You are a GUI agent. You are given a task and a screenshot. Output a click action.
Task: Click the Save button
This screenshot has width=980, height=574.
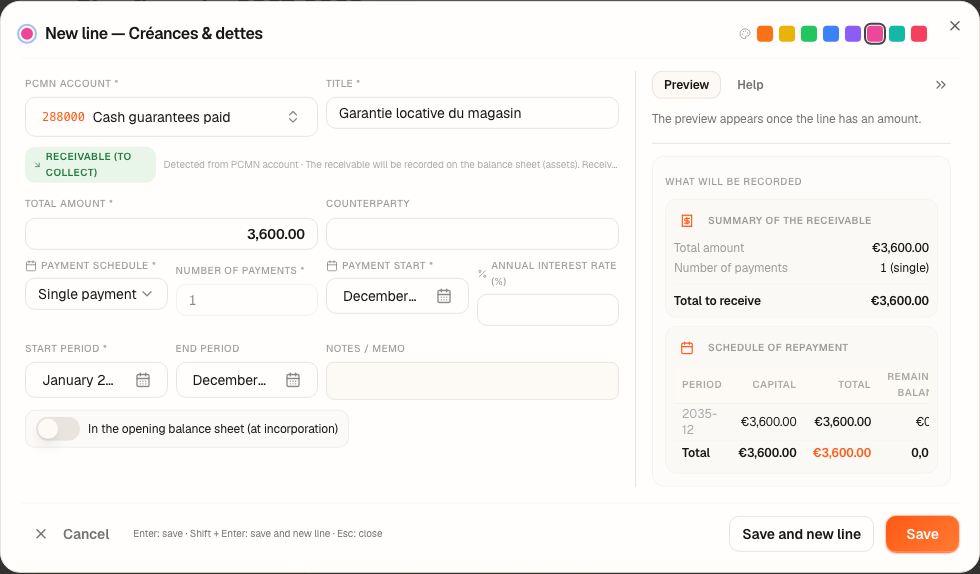click(x=922, y=534)
